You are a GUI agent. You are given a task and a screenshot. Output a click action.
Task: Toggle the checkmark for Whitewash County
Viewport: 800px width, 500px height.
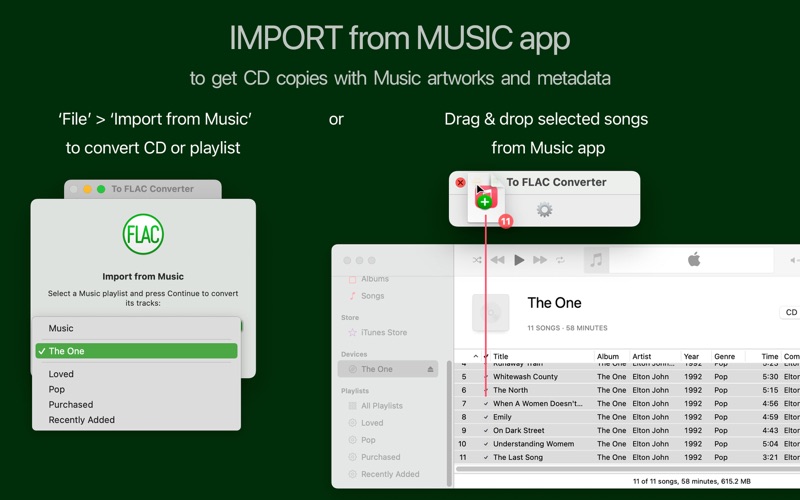click(486, 377)
